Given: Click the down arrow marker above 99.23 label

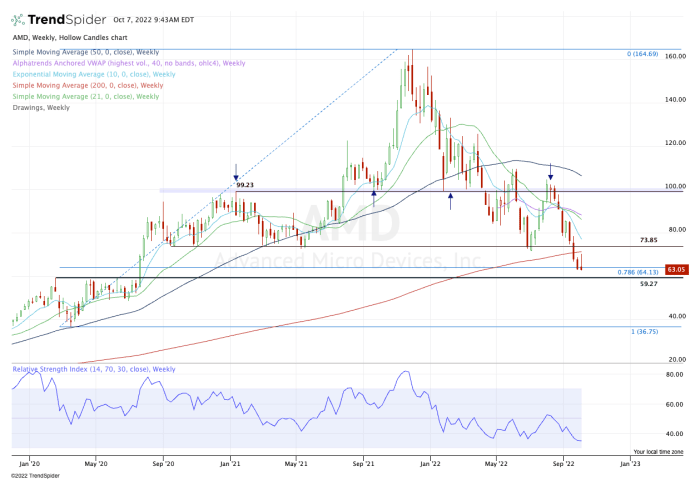Looking at the screenshot, I should tap(235, 170).
